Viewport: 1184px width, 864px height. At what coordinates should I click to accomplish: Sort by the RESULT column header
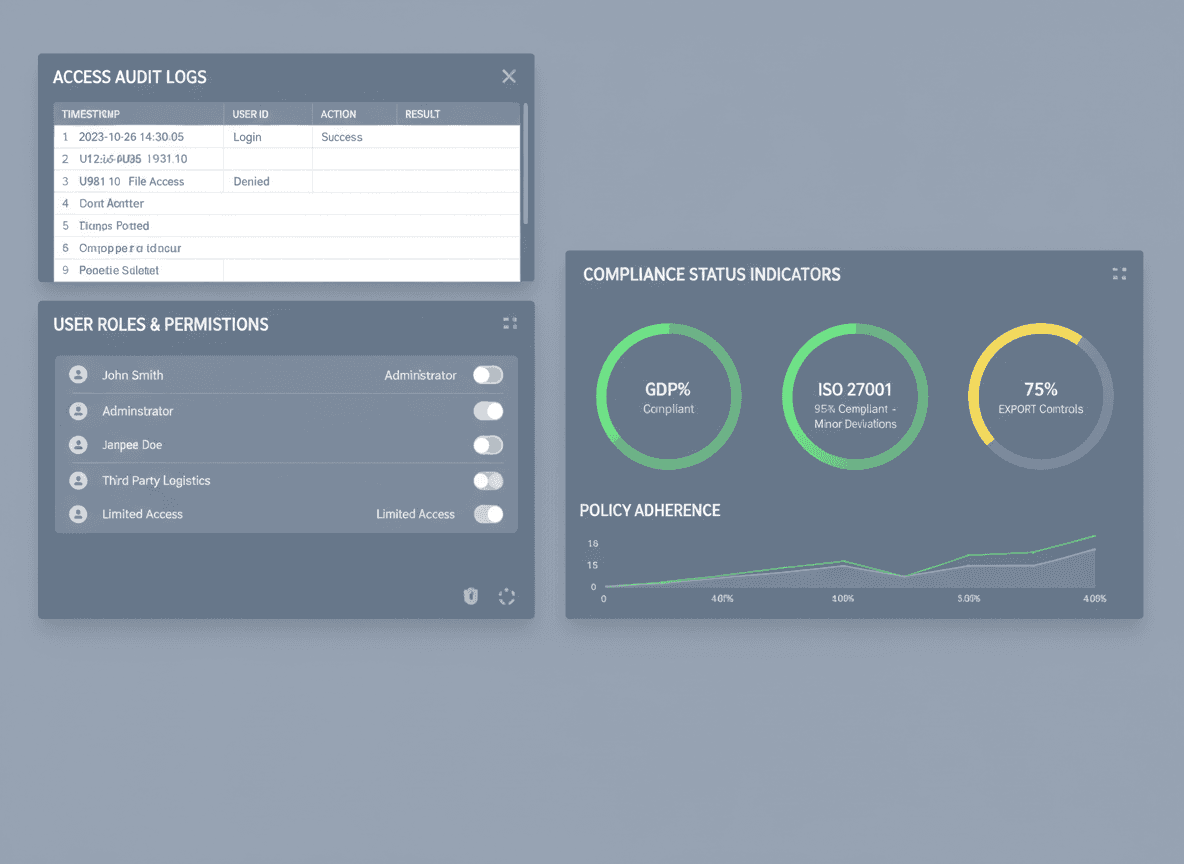[422, 113]
